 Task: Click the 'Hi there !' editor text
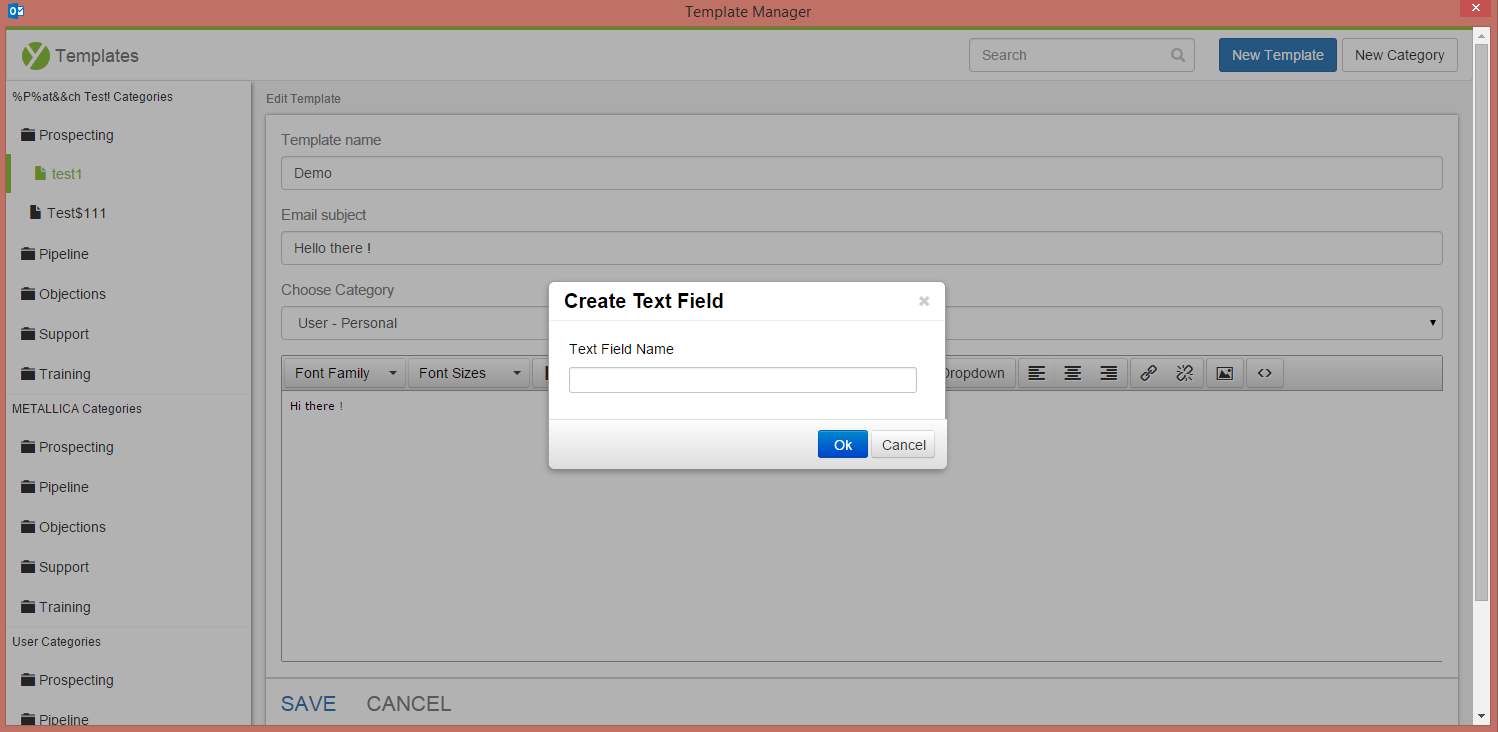316,406
